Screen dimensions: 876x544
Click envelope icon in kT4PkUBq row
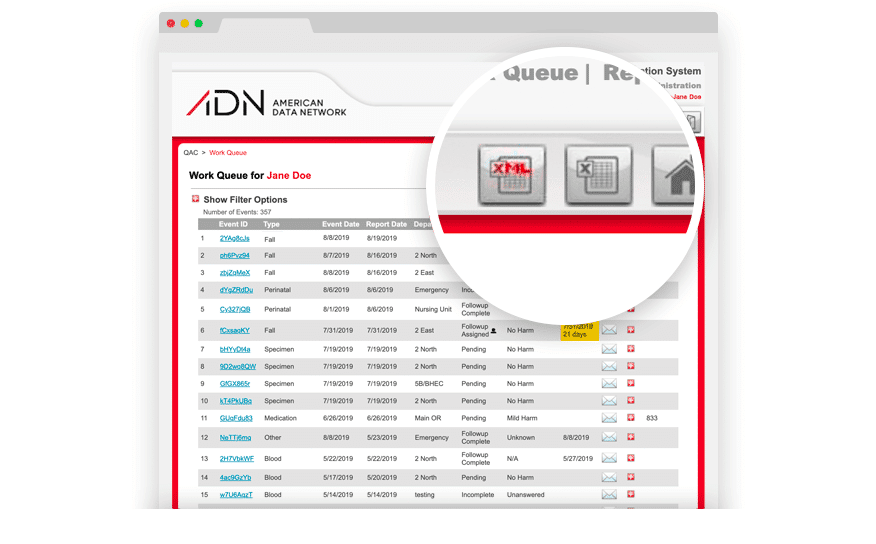point(609,401)
